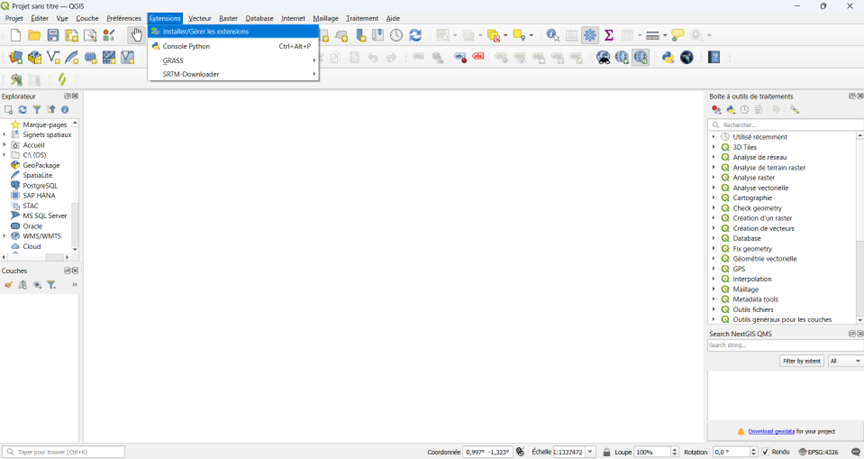Image resolution: width=864 pixels, height=459 pixels.
Task: Open the Échelle scale dropdown
Action: coord(591,452)
